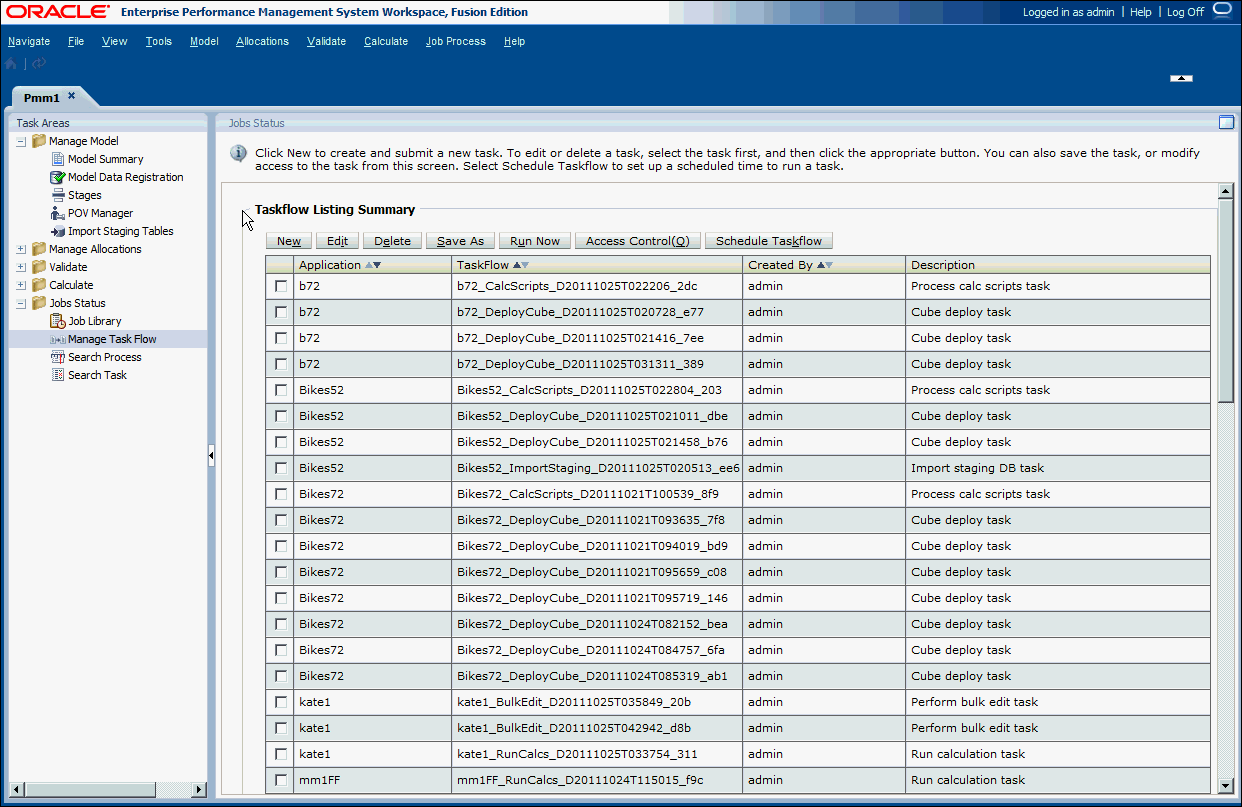Click the Save As button
This screenshot has width=1242, height=807.
coord(460,241)
